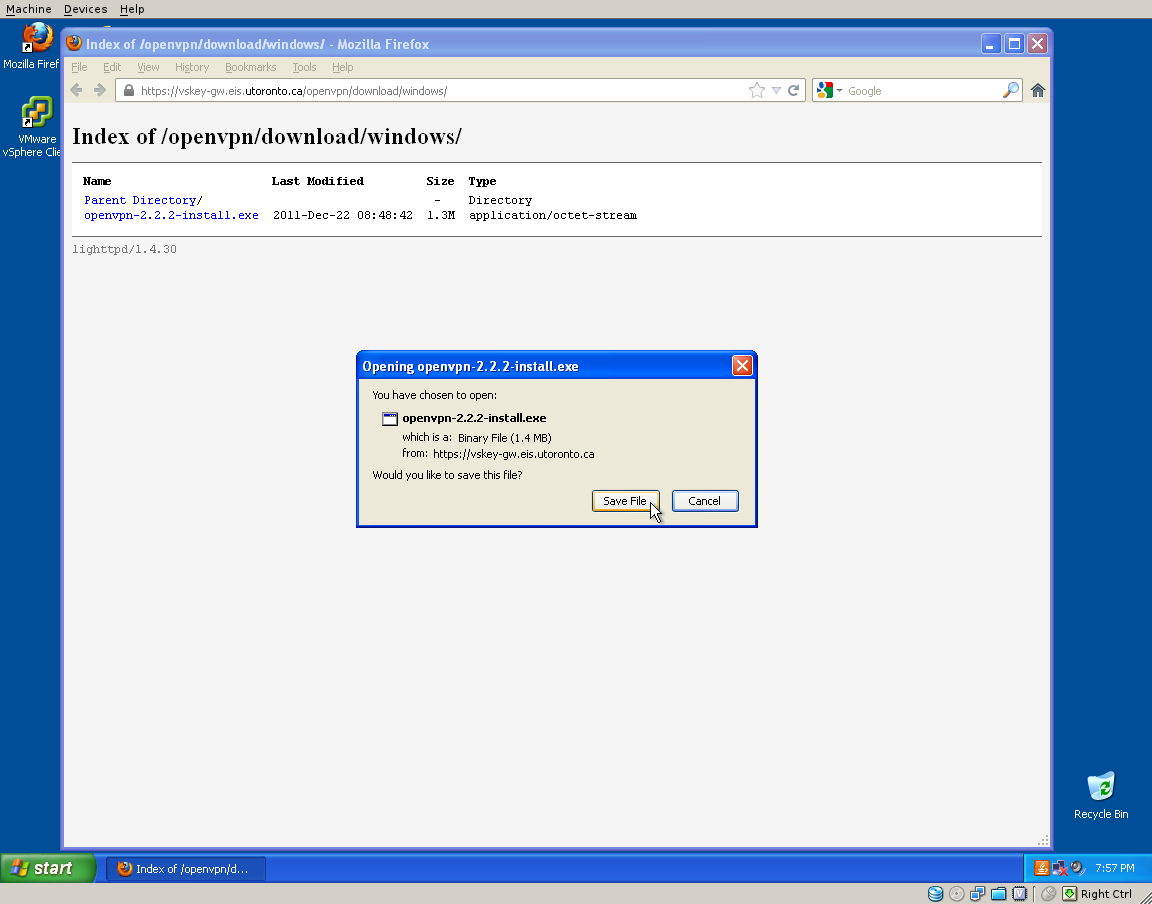Click the VirtualBox shared folders status icon
Screen dimensions: 1152x904
(x=998, y=894)
